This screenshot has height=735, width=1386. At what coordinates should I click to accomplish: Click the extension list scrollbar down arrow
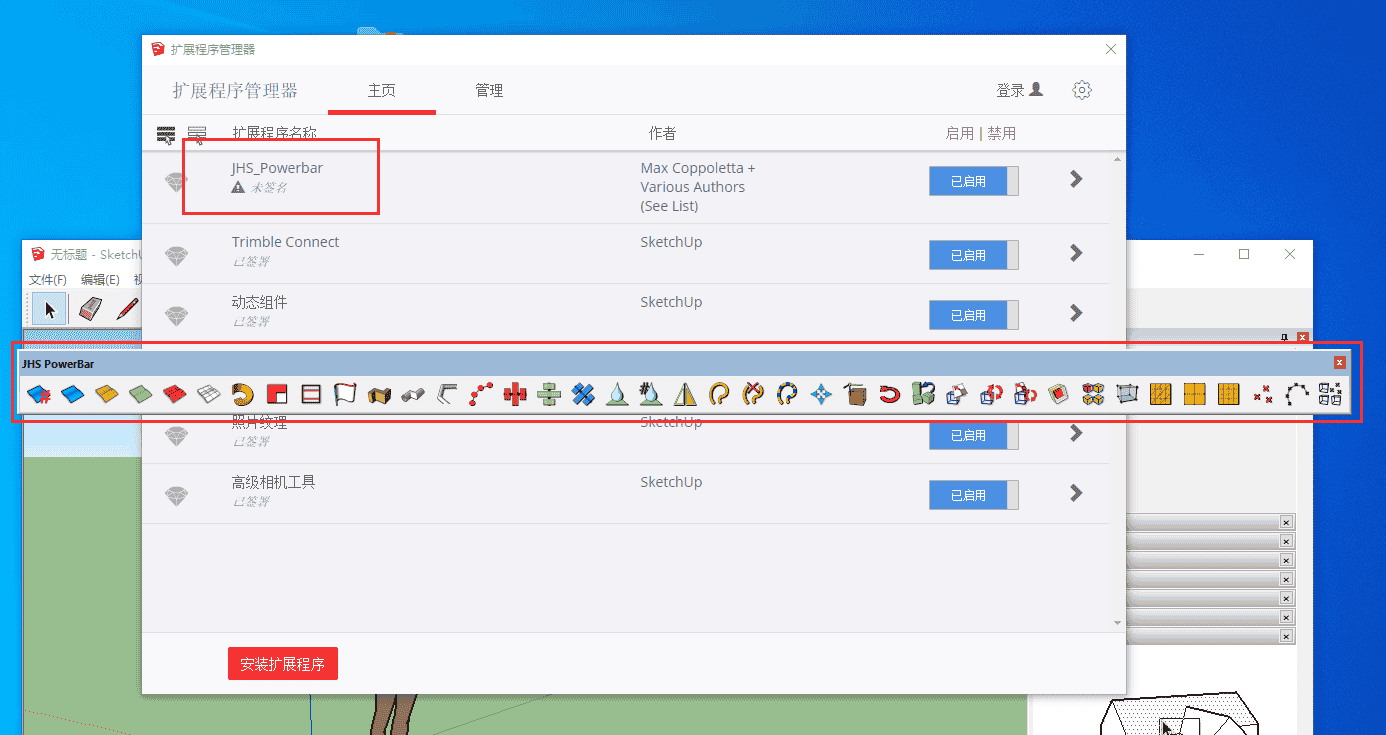(x=1118, y=623)
